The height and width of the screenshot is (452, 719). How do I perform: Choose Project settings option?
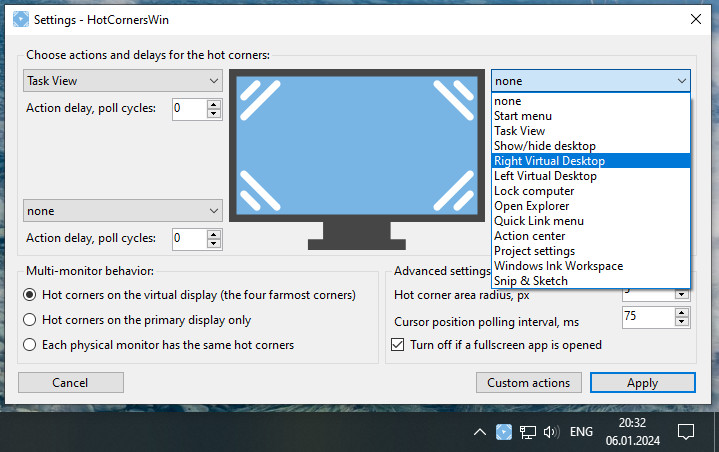pyautogui.click(x=591, y=251)
